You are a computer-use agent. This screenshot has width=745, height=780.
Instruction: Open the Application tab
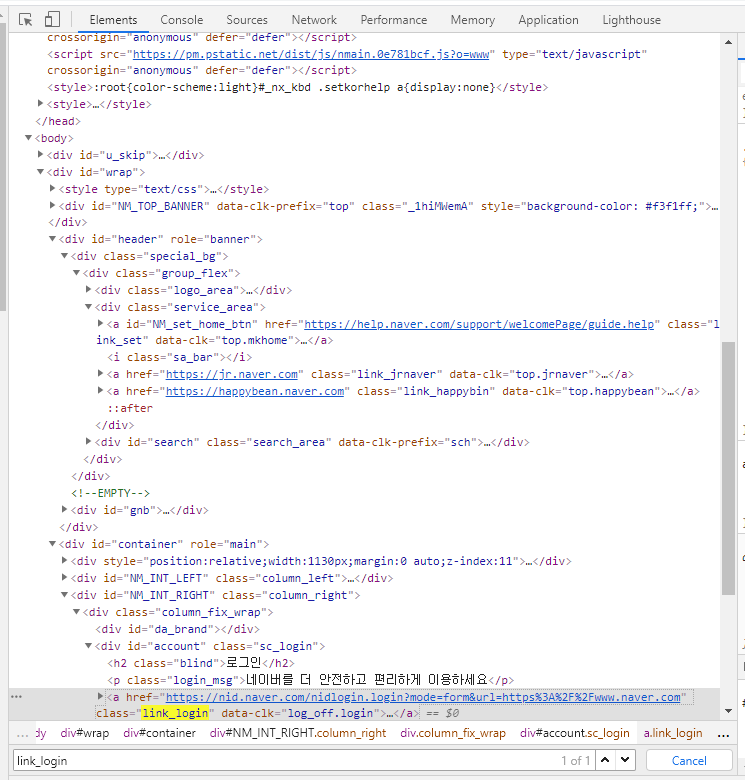[548, 20]
